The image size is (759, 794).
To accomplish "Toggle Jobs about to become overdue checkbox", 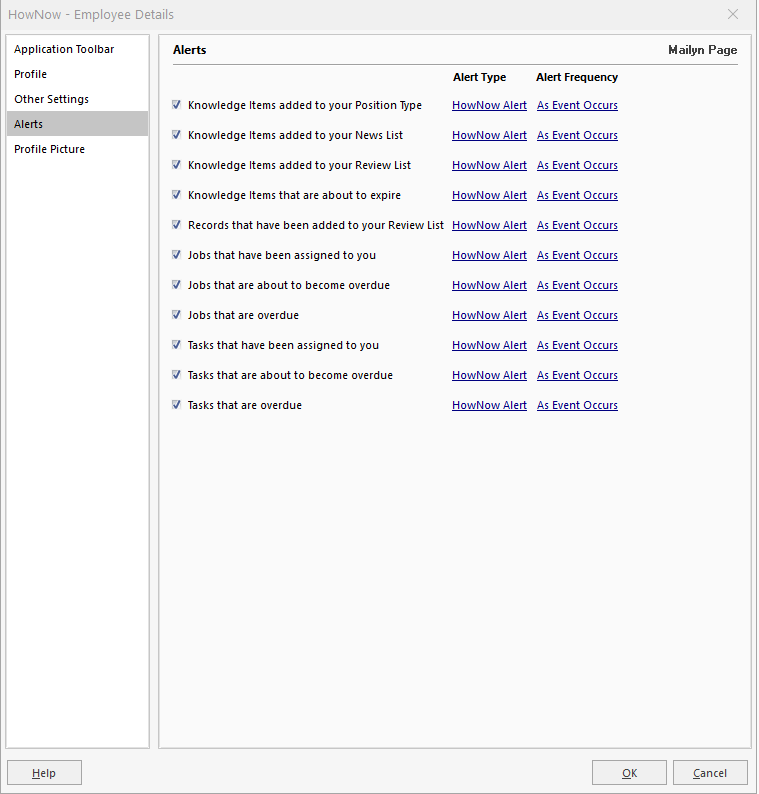I will coord(176,285).
